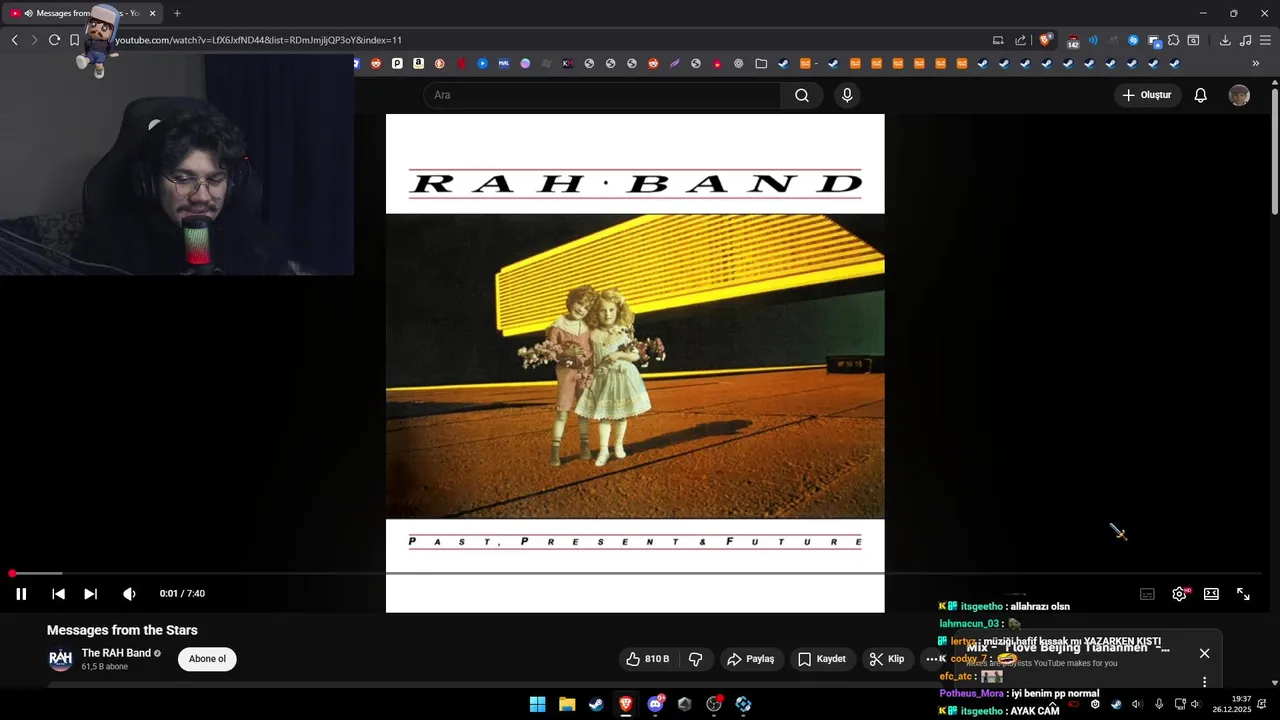
Task: Open a new browser tab
Action: pyautogui.click(x=177, y=13)
